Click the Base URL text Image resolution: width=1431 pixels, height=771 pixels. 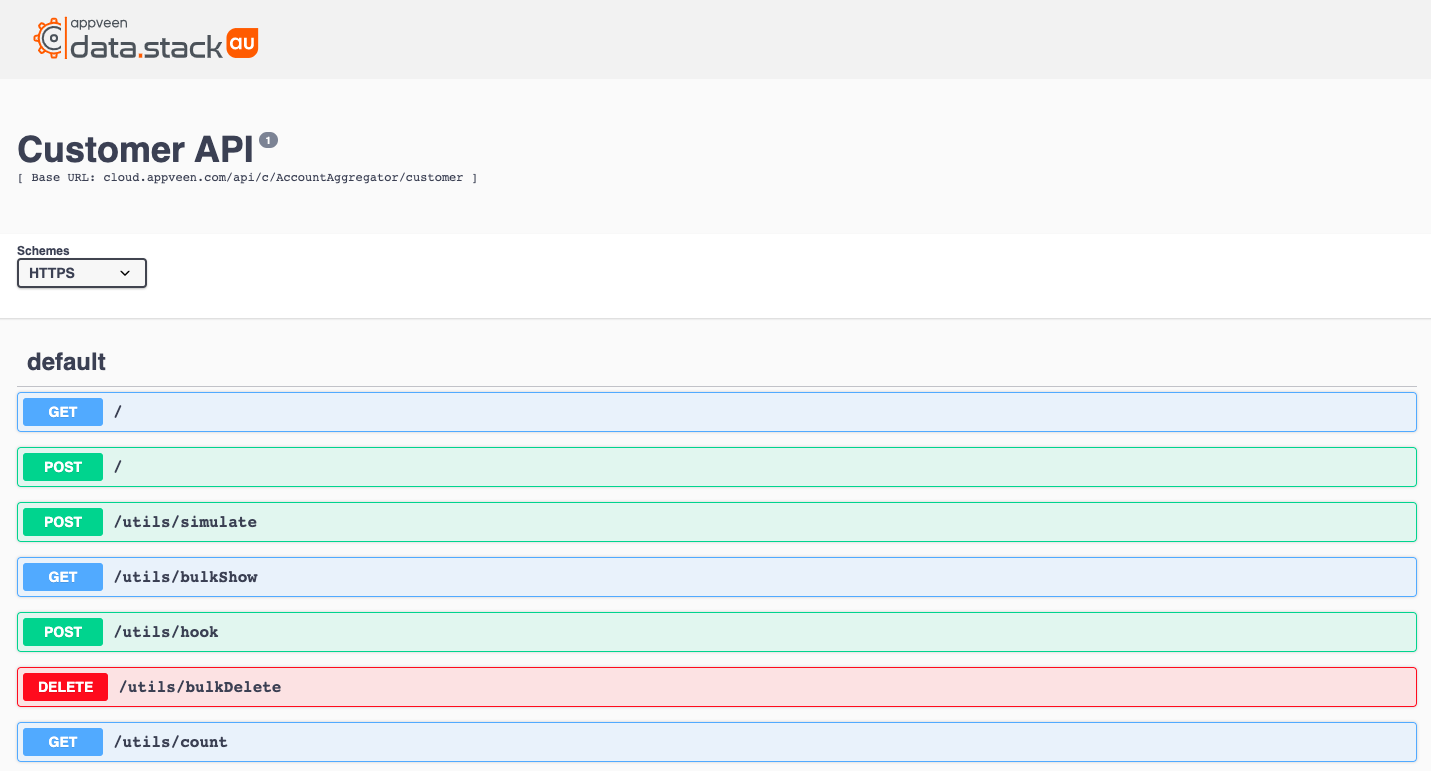247,178
